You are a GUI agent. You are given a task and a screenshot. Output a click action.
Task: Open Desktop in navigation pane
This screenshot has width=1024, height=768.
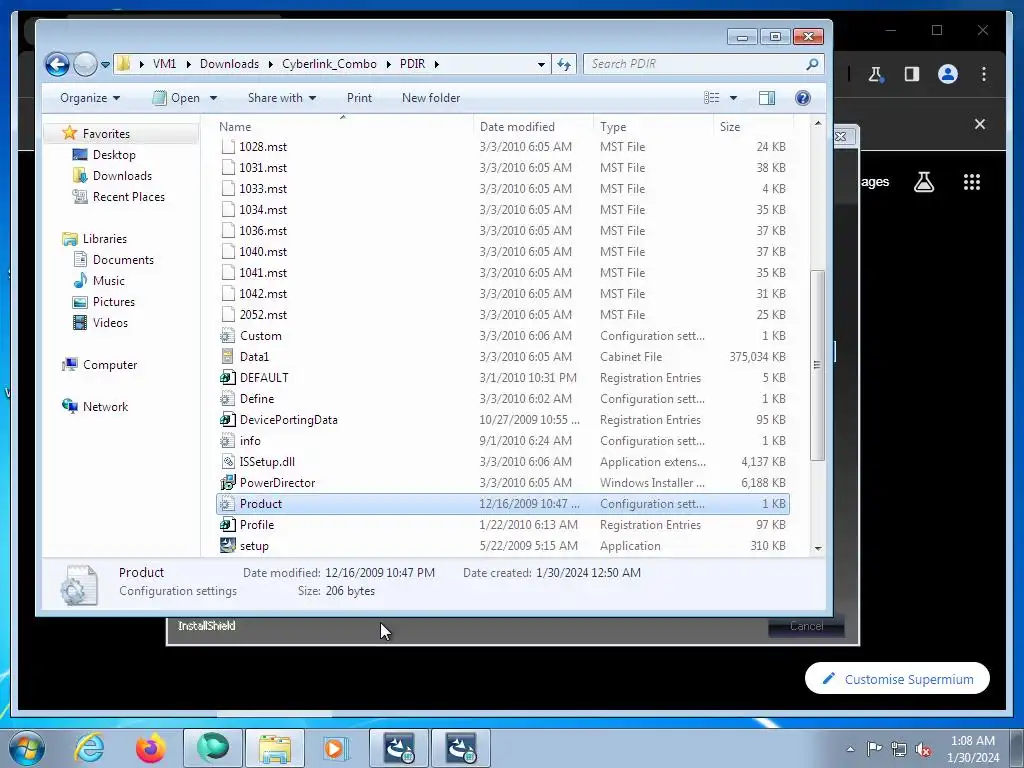click(114, 155)
